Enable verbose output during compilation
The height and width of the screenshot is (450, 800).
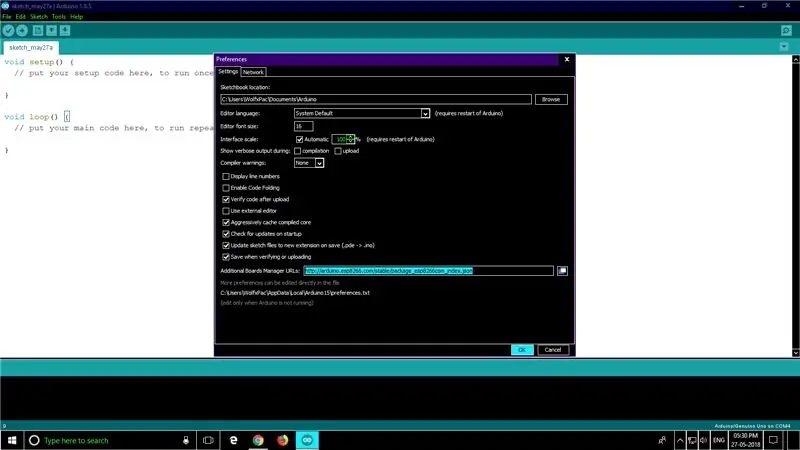tap(297, 151)
